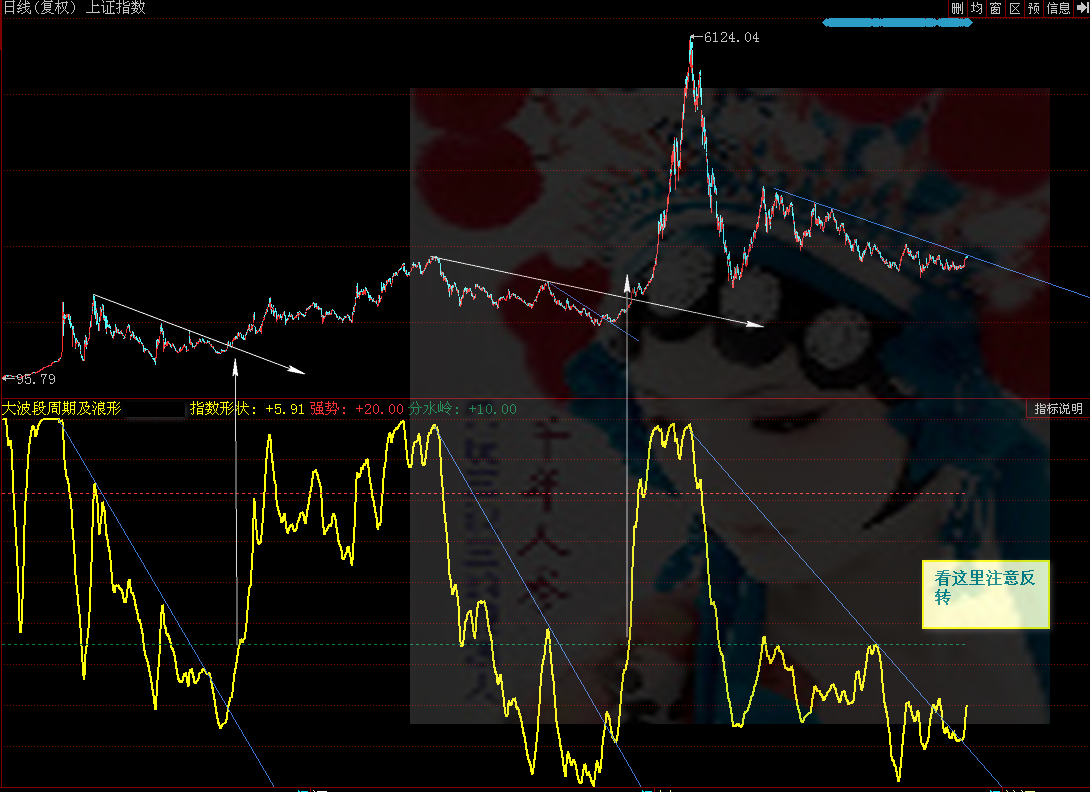1090x792 pixels.
Task: Click the right-arrow collapse icon at top right
Action: pyautogui.click(x=1082, y=8)
